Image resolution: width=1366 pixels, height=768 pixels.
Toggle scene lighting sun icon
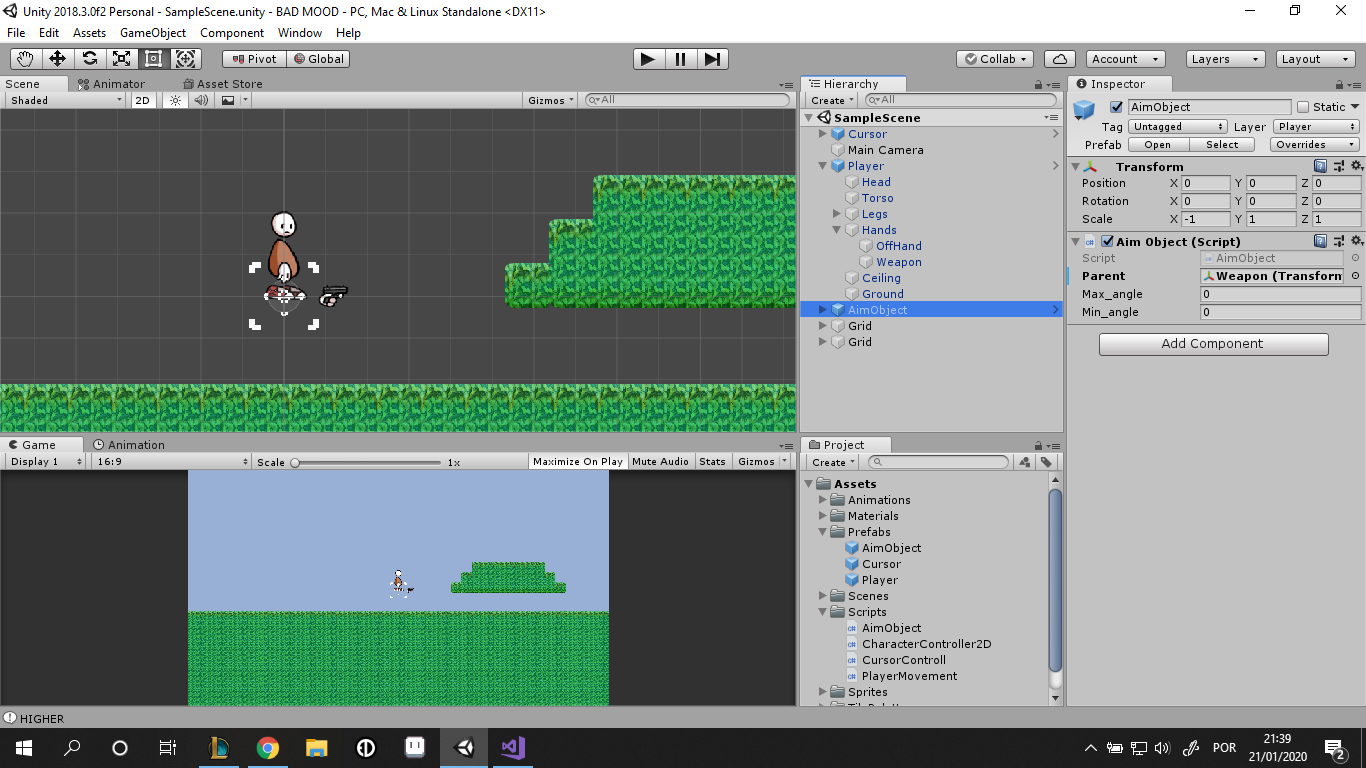[x=175, y=100]
